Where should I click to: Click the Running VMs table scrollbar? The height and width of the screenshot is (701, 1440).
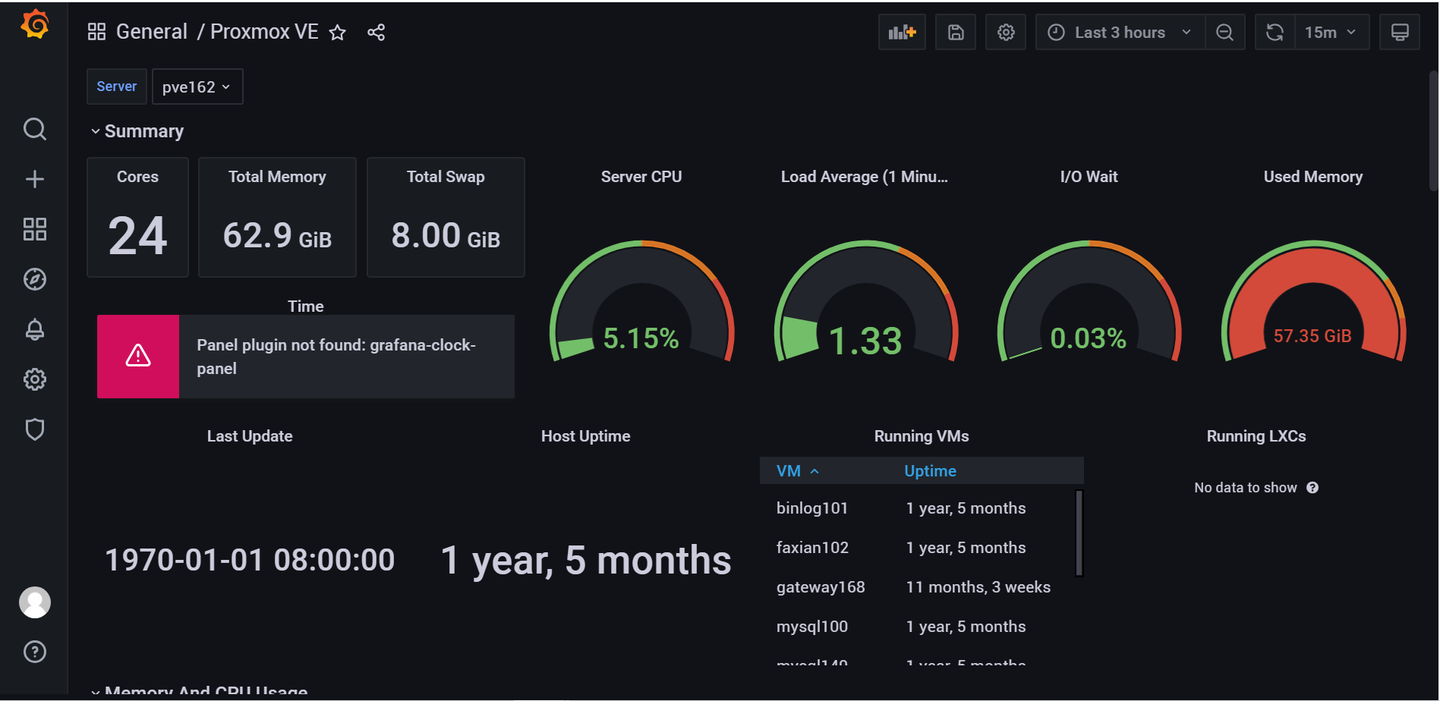point(1079,533)
